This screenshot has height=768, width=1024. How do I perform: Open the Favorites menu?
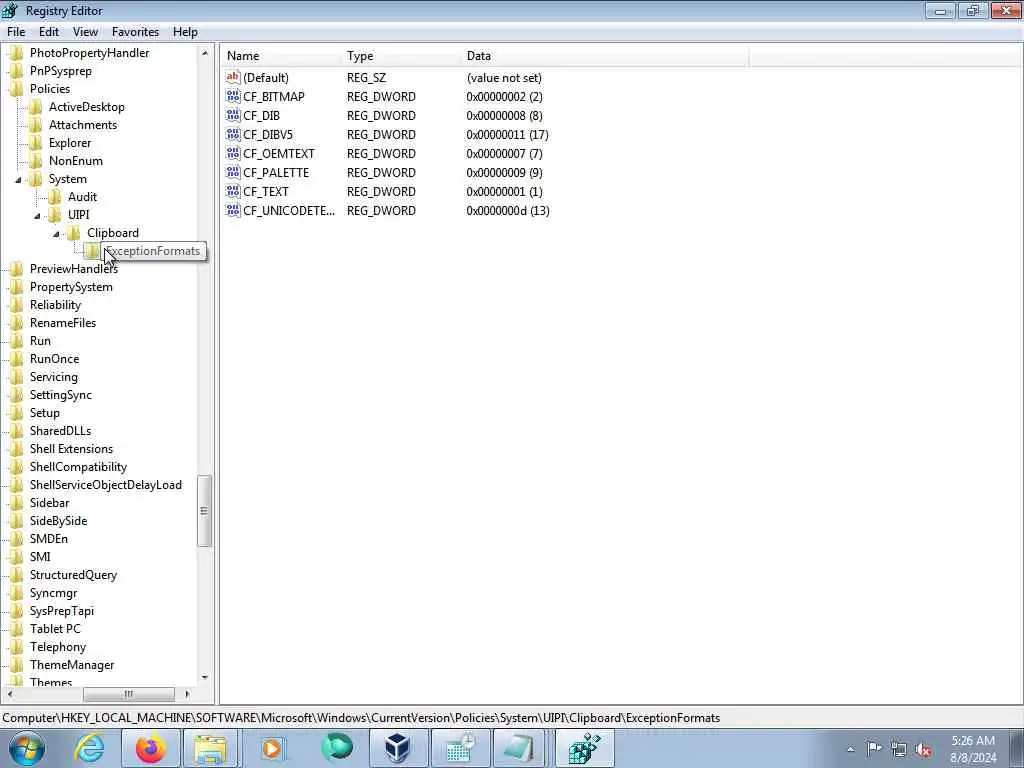coord(135,32)
